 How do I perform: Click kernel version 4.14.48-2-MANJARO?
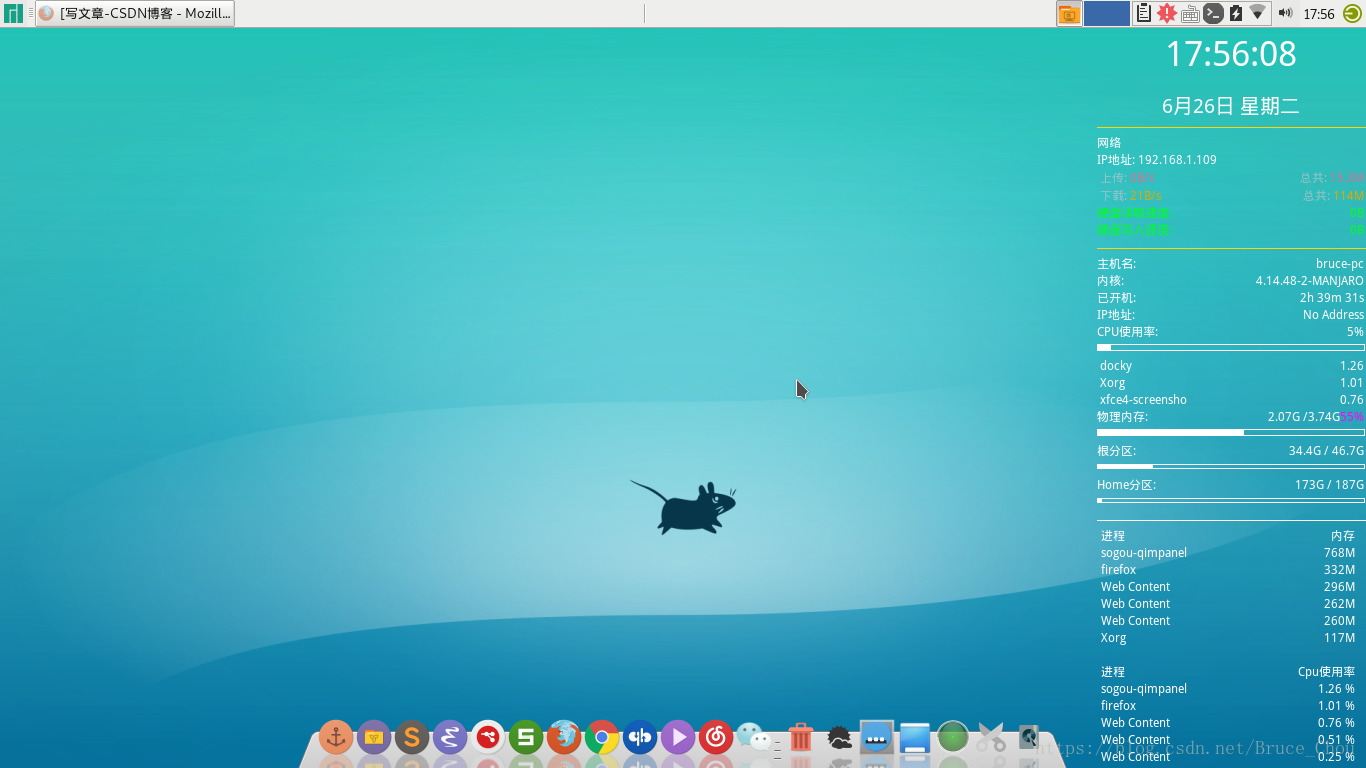pos(1310,281)
